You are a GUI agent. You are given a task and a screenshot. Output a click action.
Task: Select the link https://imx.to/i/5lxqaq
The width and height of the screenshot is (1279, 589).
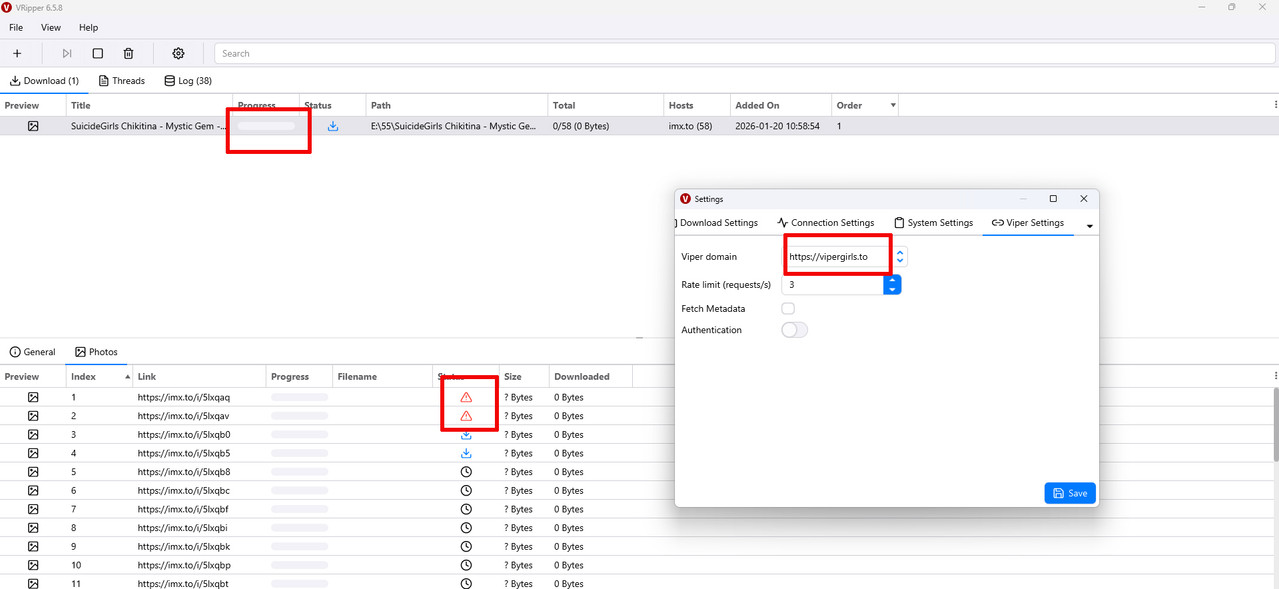[x=184, y=397]
